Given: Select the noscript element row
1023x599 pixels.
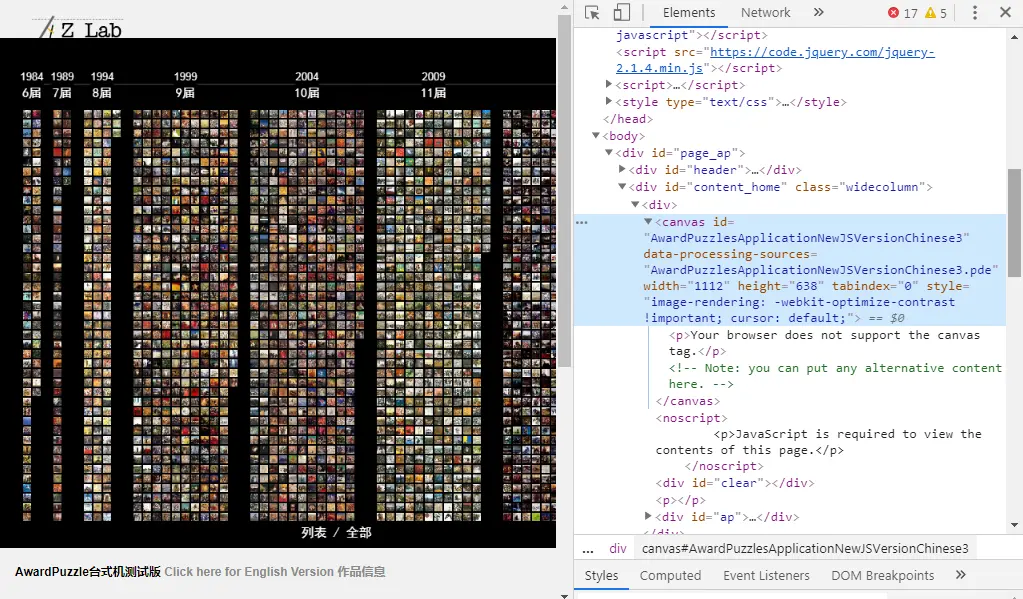Looking at the screenshot, I should click(x=691, y=418).
